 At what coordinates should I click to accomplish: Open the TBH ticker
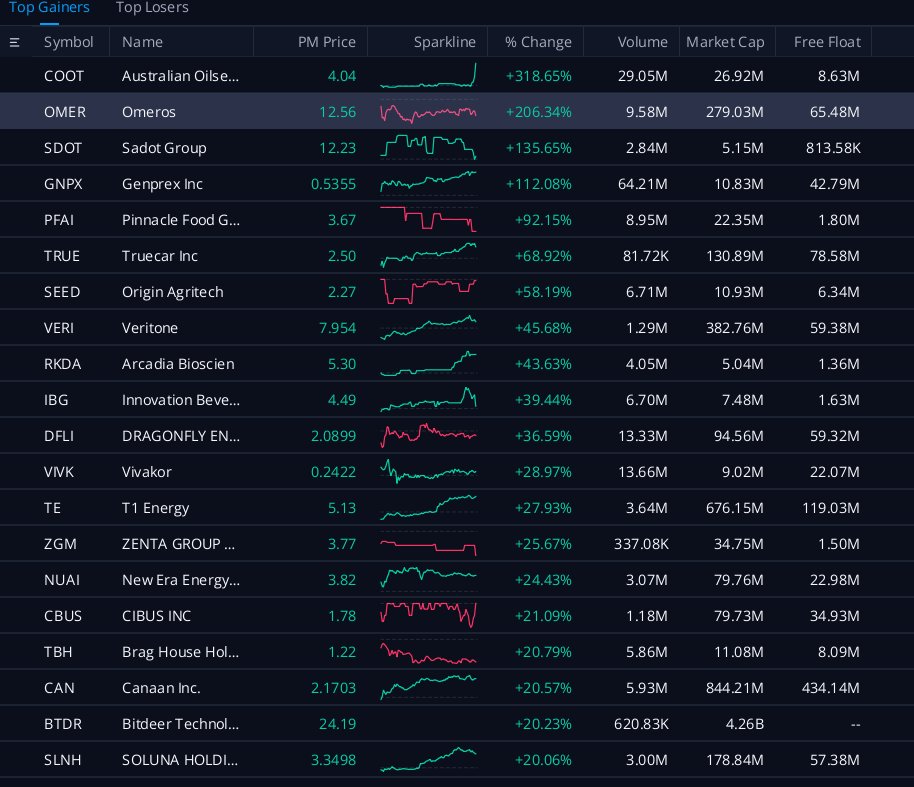58,652
